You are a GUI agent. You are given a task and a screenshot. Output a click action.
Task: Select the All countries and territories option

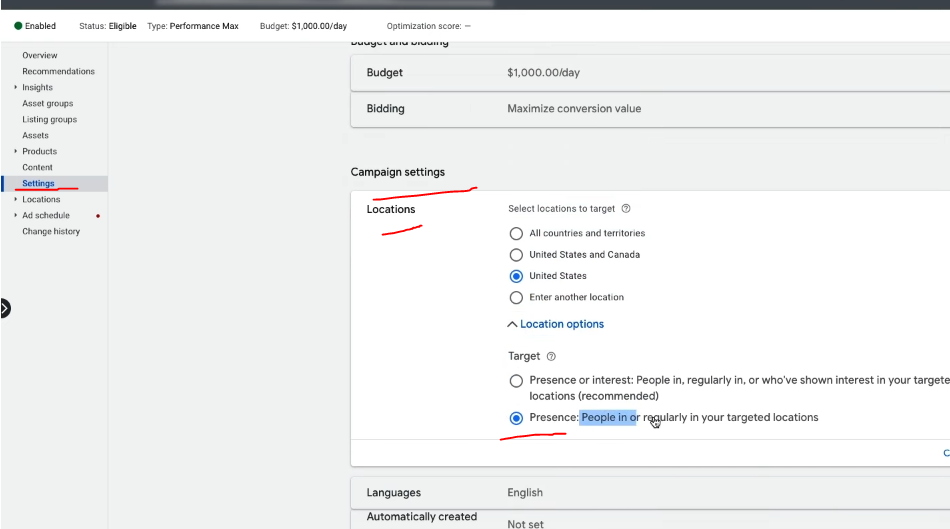516,233
